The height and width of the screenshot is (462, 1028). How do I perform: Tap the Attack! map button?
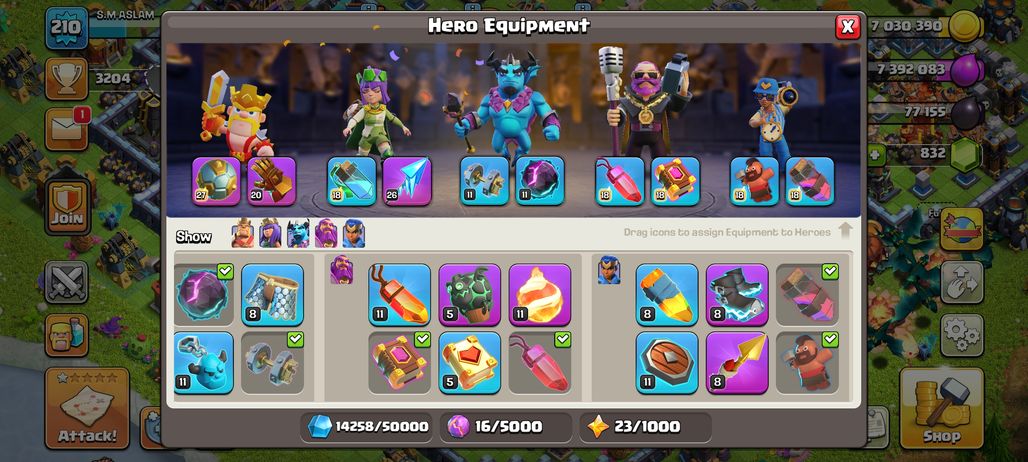87,408
